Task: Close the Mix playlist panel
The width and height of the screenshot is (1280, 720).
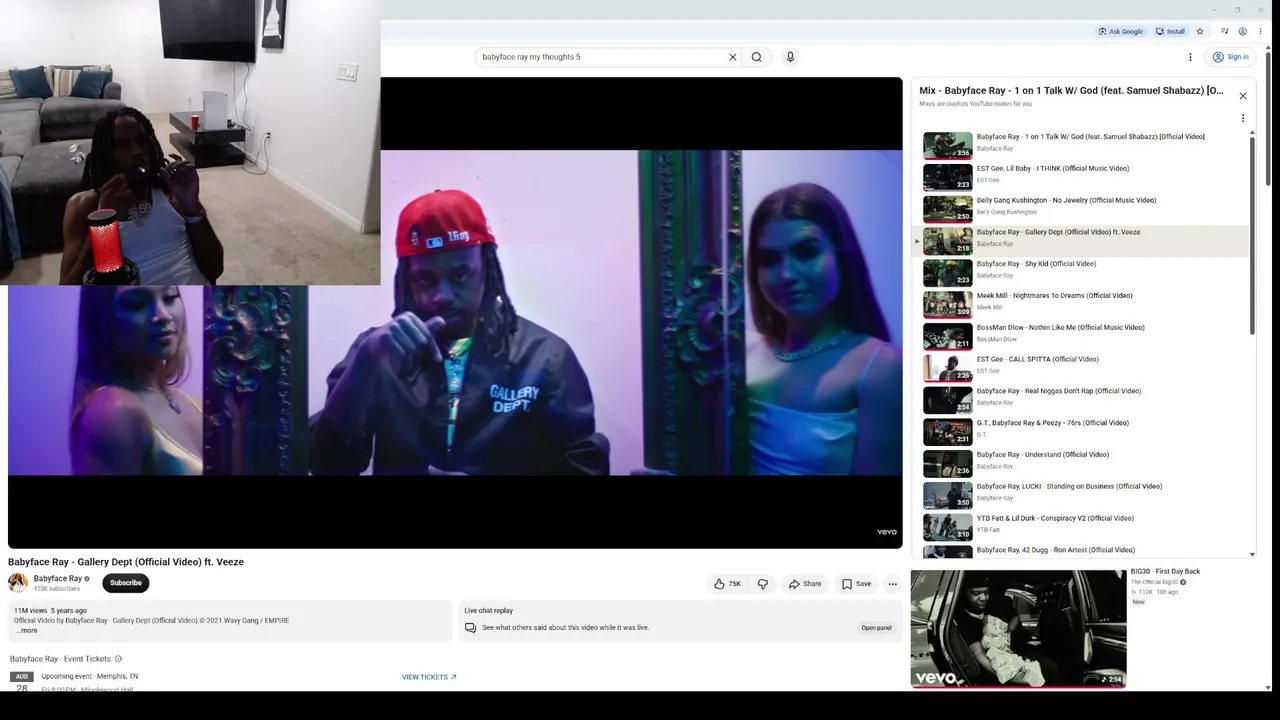Action: [1243, 96]
